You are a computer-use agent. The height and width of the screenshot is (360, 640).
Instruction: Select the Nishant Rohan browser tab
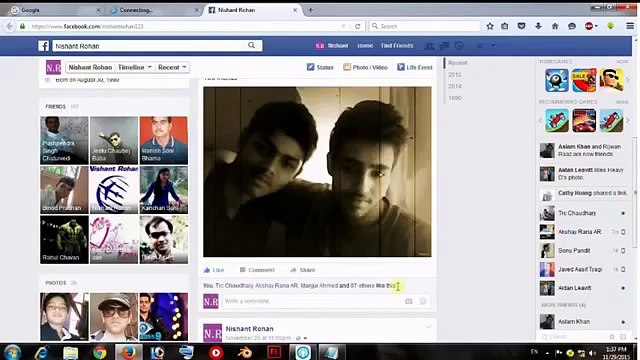click(x=253, y=10)
